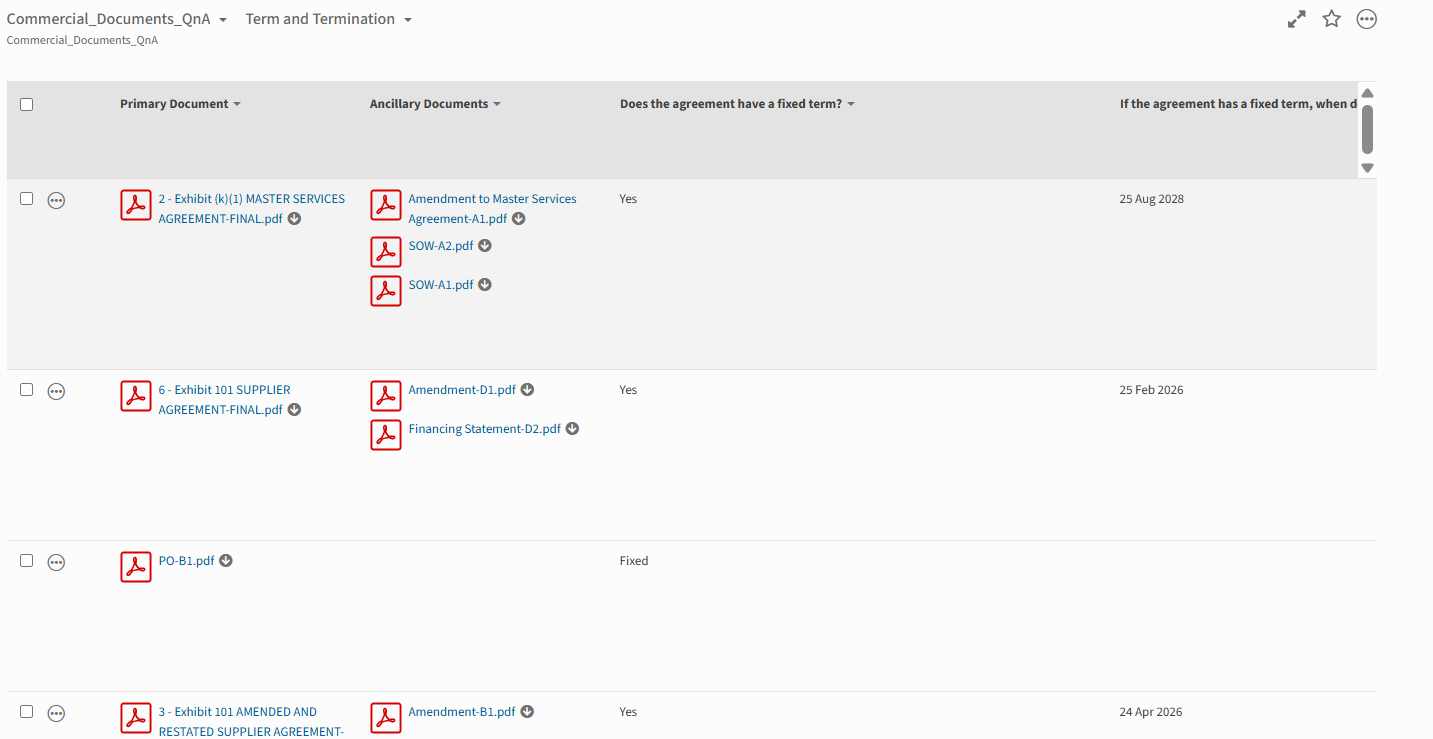This screenshot has height=739, width=1433.
Task: Download arrow next to SOW-A1.pdf
Action: pos(485,284)
